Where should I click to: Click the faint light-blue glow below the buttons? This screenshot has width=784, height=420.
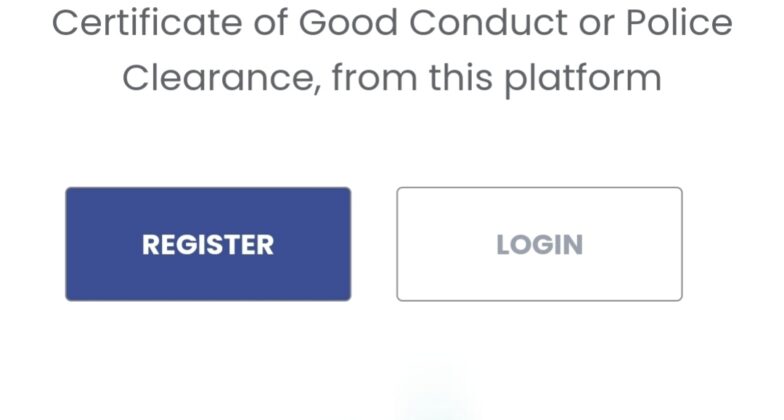tap(433, 395)
